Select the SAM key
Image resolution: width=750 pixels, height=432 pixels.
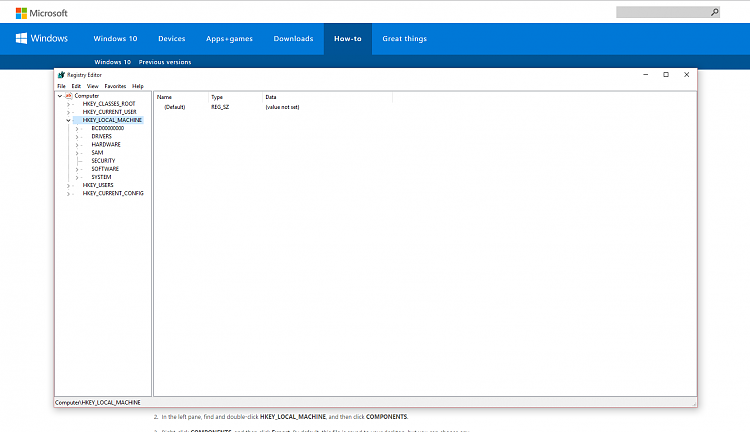(97, 153)
